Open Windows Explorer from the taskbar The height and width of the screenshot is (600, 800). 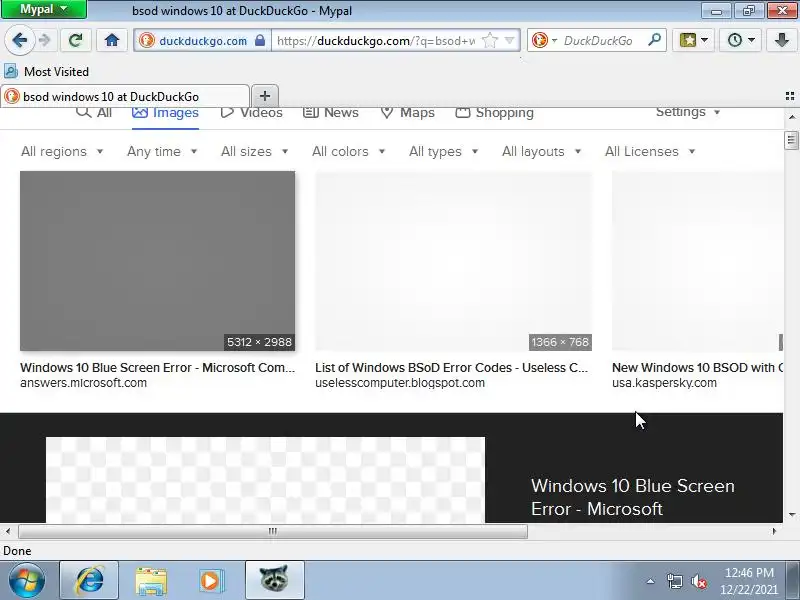tap(151, 581)
